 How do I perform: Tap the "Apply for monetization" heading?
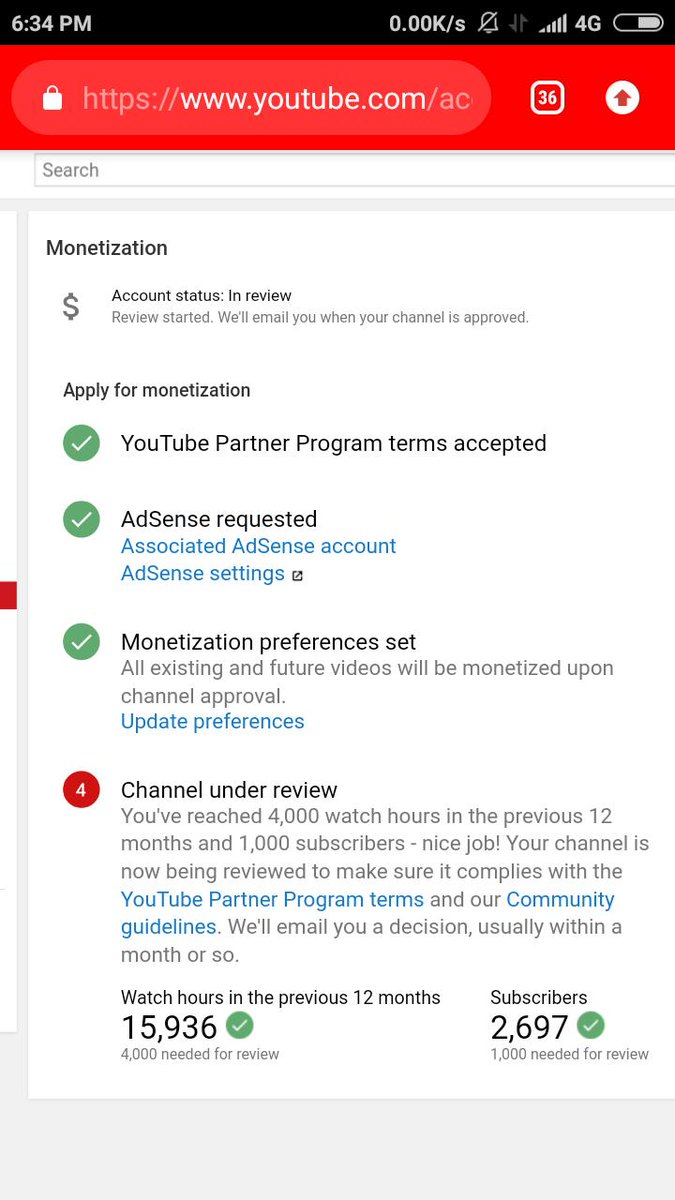click(x=157, y=390)
